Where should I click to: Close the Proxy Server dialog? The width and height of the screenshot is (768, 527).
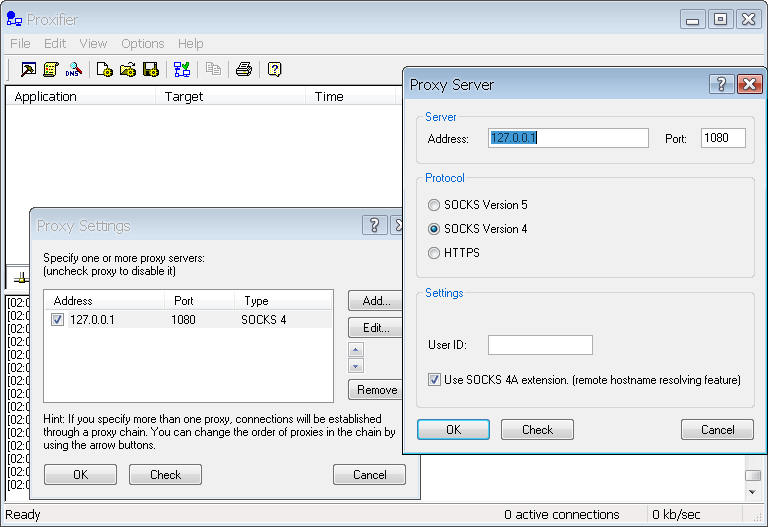749,84
